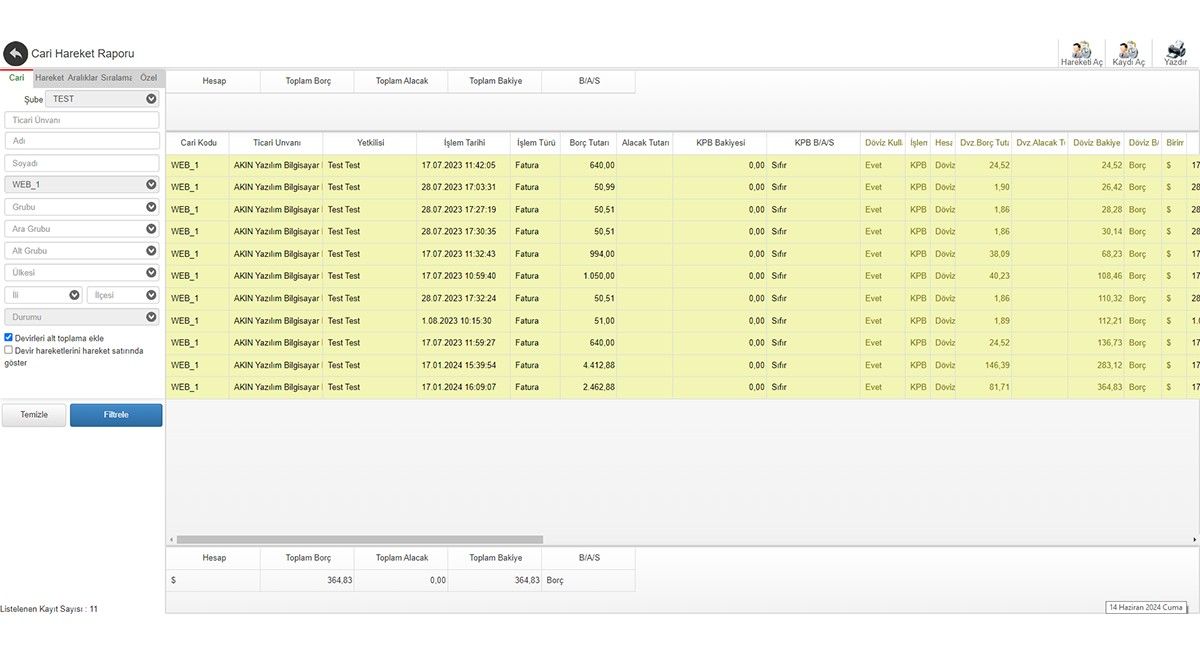This screenshot has height=653, width=1200.
Task: Click the back arrow icon
Action: [x=16, y=54]
